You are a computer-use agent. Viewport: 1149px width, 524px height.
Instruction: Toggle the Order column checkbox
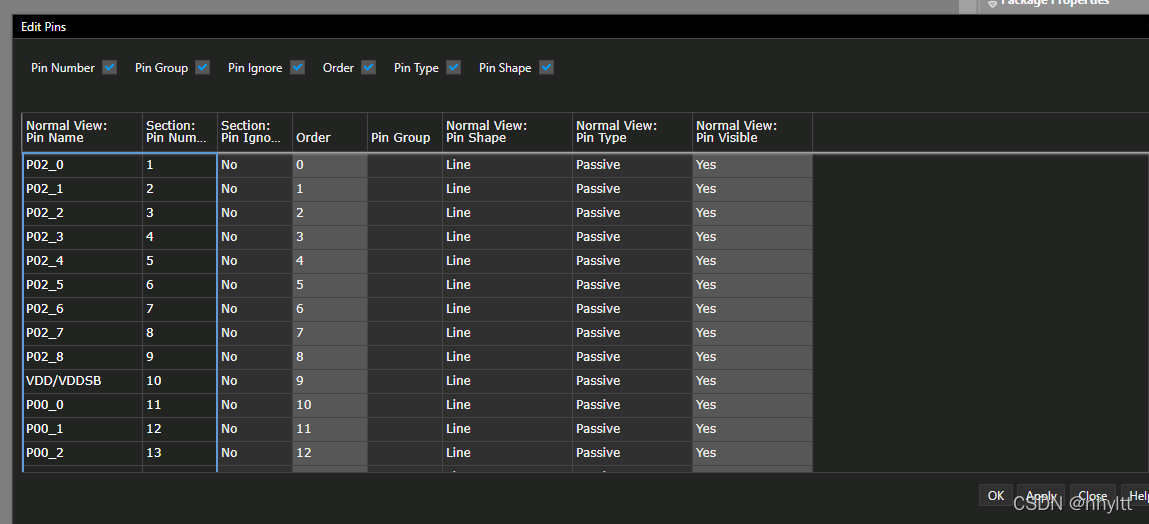(x=369, y=68)
